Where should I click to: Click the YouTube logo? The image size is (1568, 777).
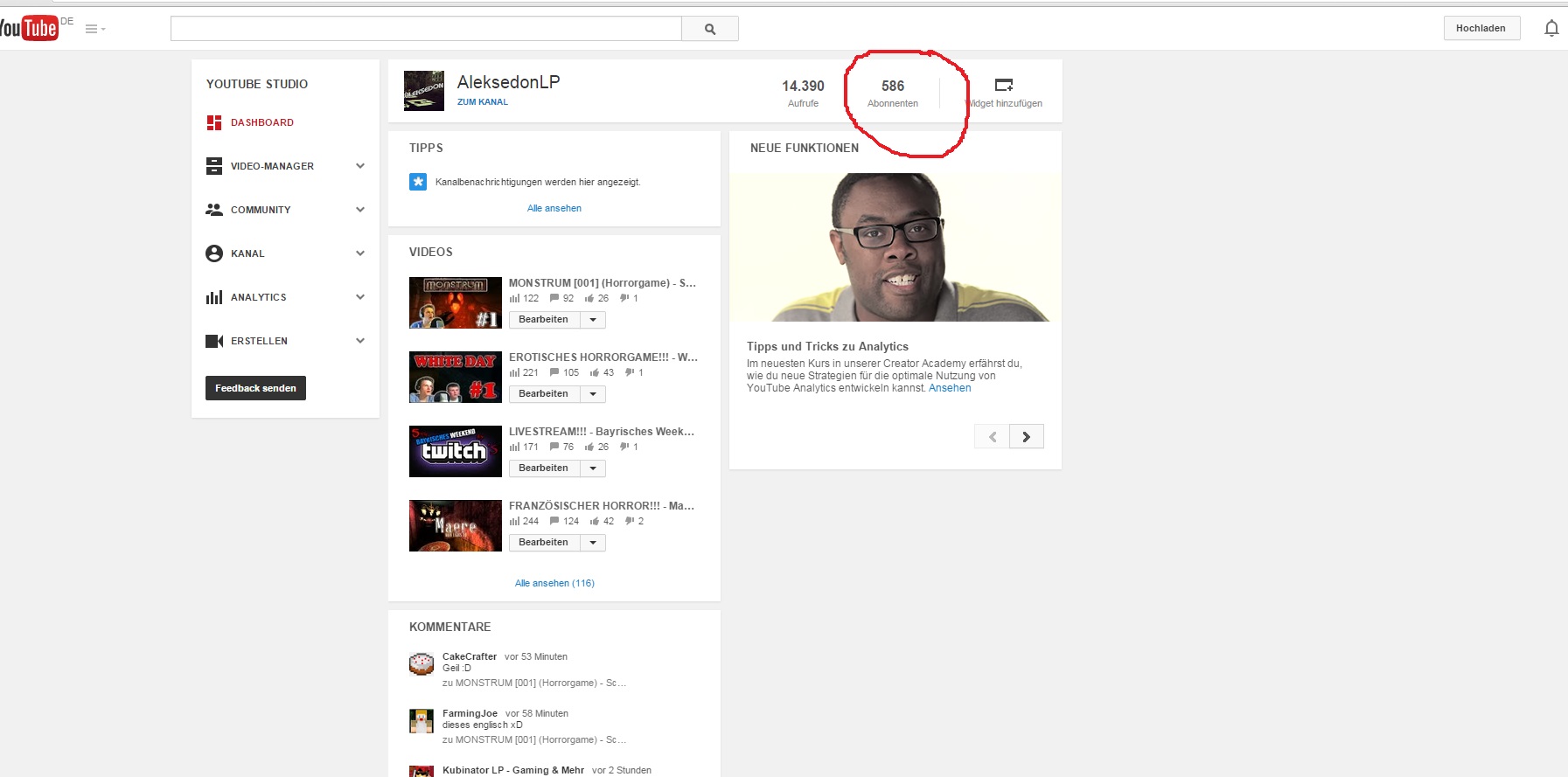pyautogui.click(x=29, y=28)
